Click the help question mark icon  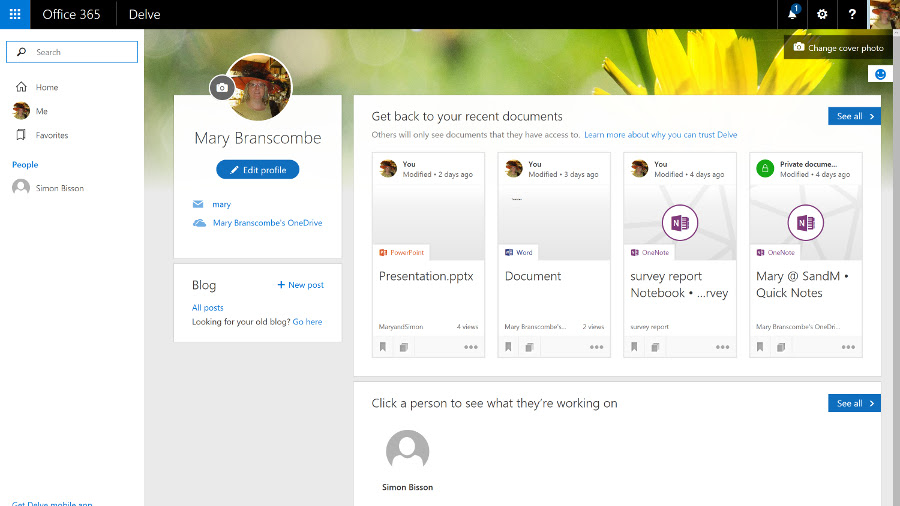(852, 14)
